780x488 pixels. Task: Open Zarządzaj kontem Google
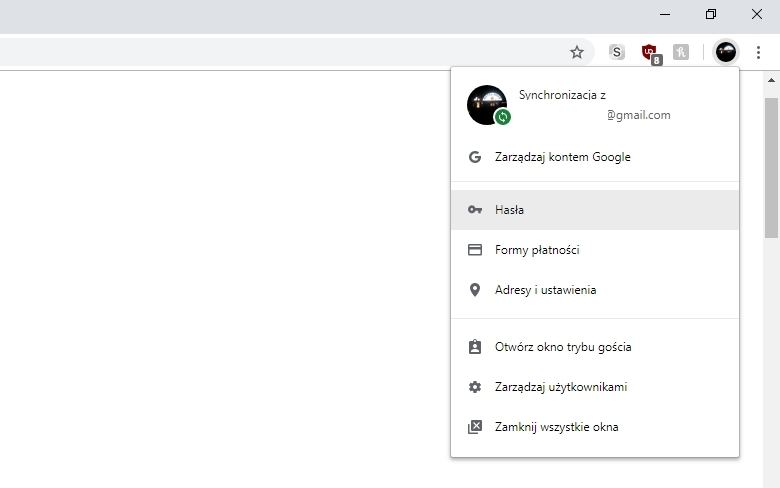562,157
